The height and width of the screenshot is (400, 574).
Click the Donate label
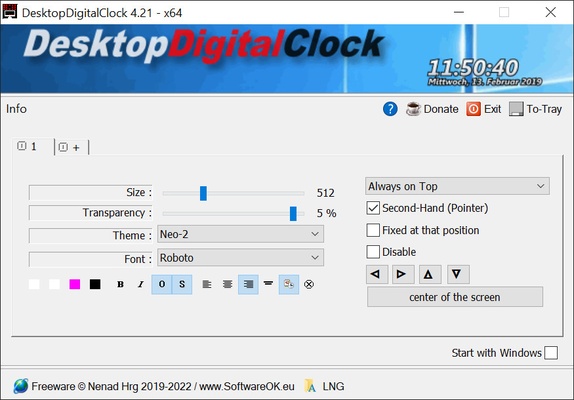pyautogui.click(x=441, y=109)
